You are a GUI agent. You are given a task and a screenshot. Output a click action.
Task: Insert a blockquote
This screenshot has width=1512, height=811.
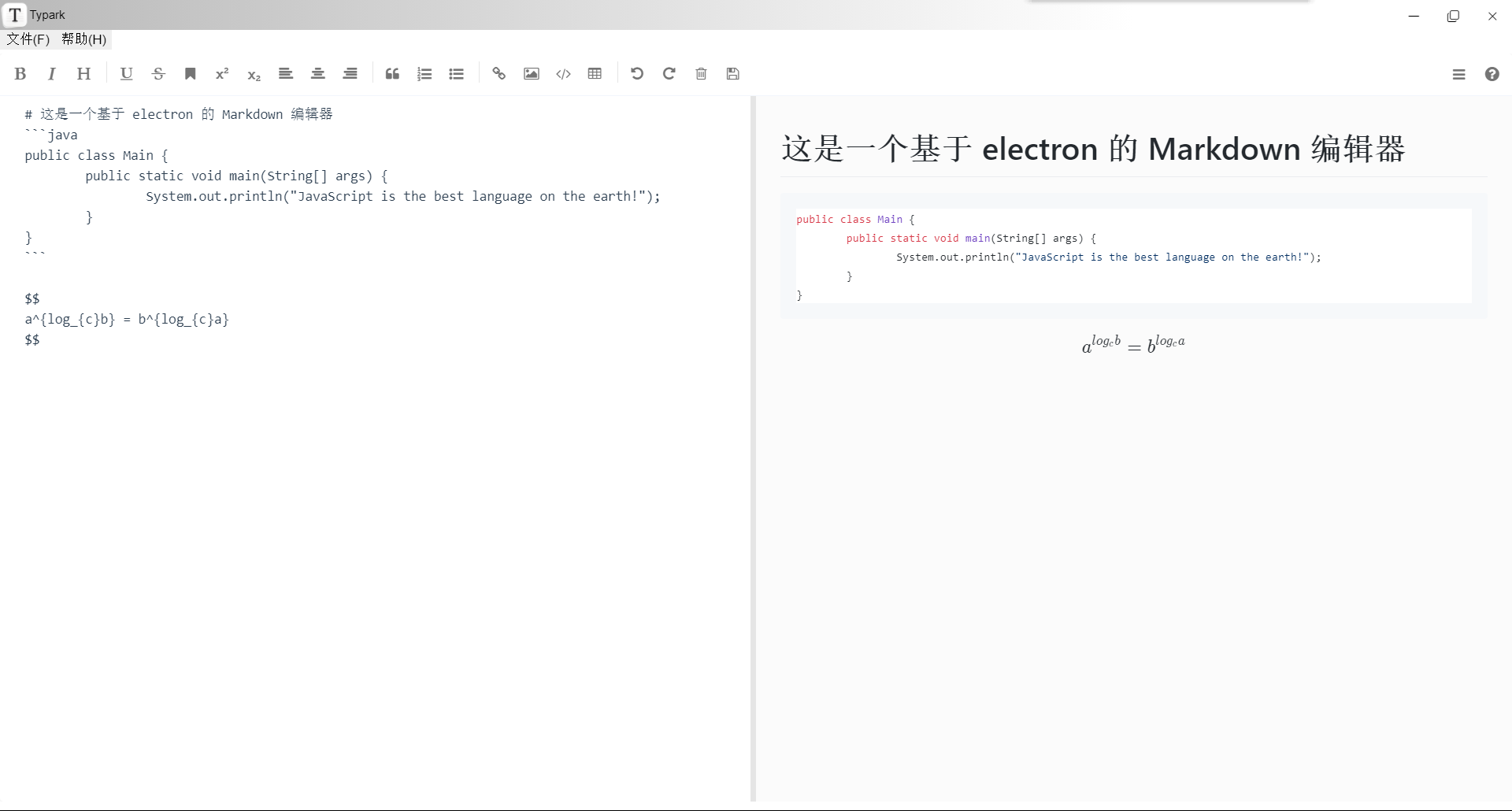[x=392, y=74]
